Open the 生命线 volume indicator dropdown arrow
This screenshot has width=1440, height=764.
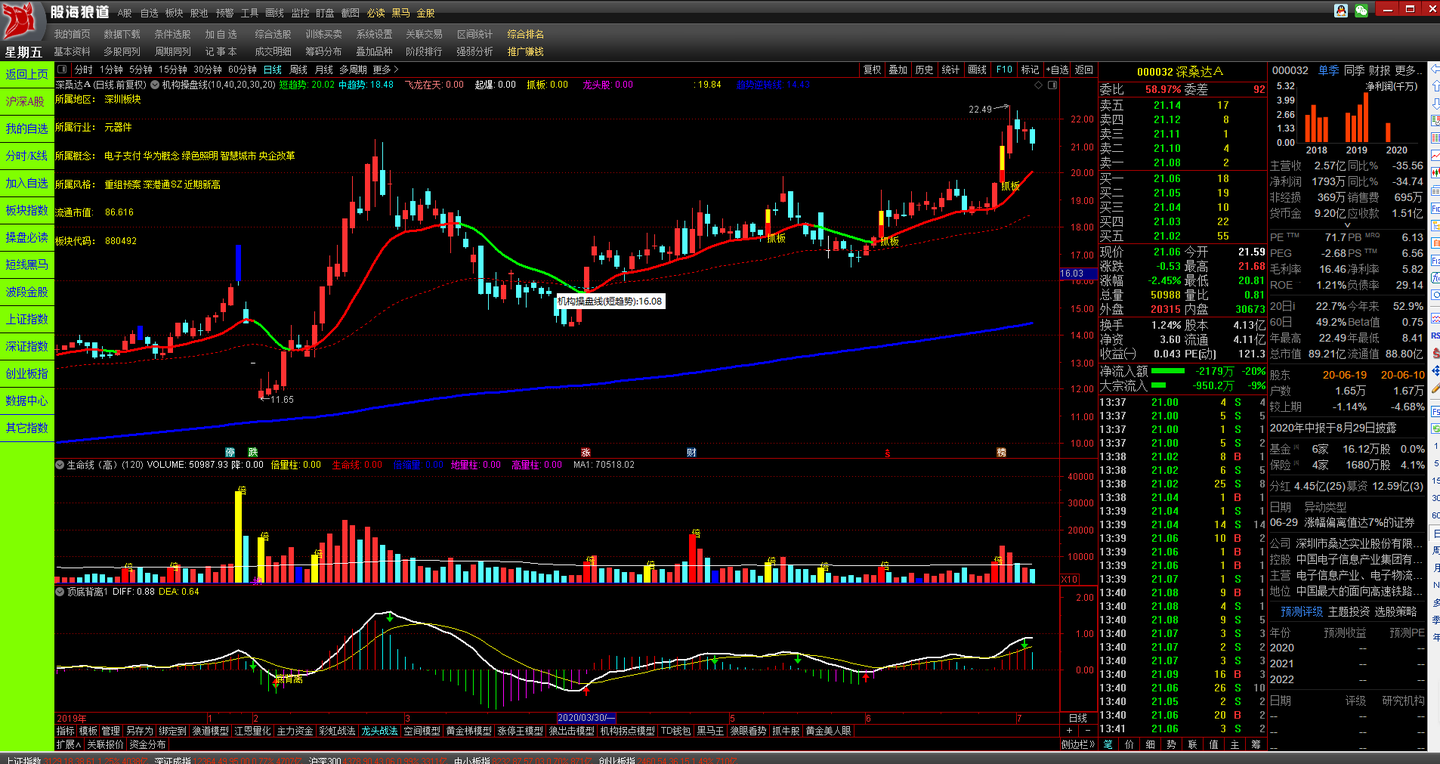[x=60, y=465]
